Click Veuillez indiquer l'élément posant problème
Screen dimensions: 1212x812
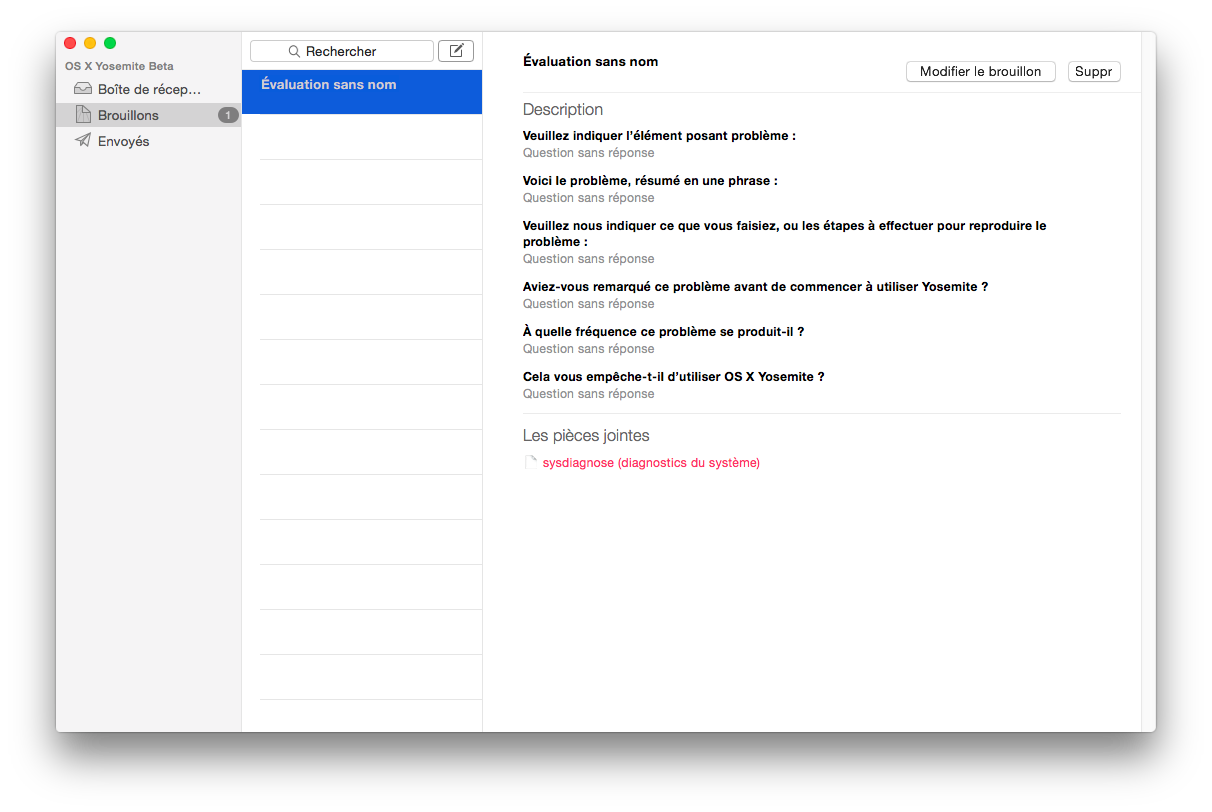click(x=659, y=136)
